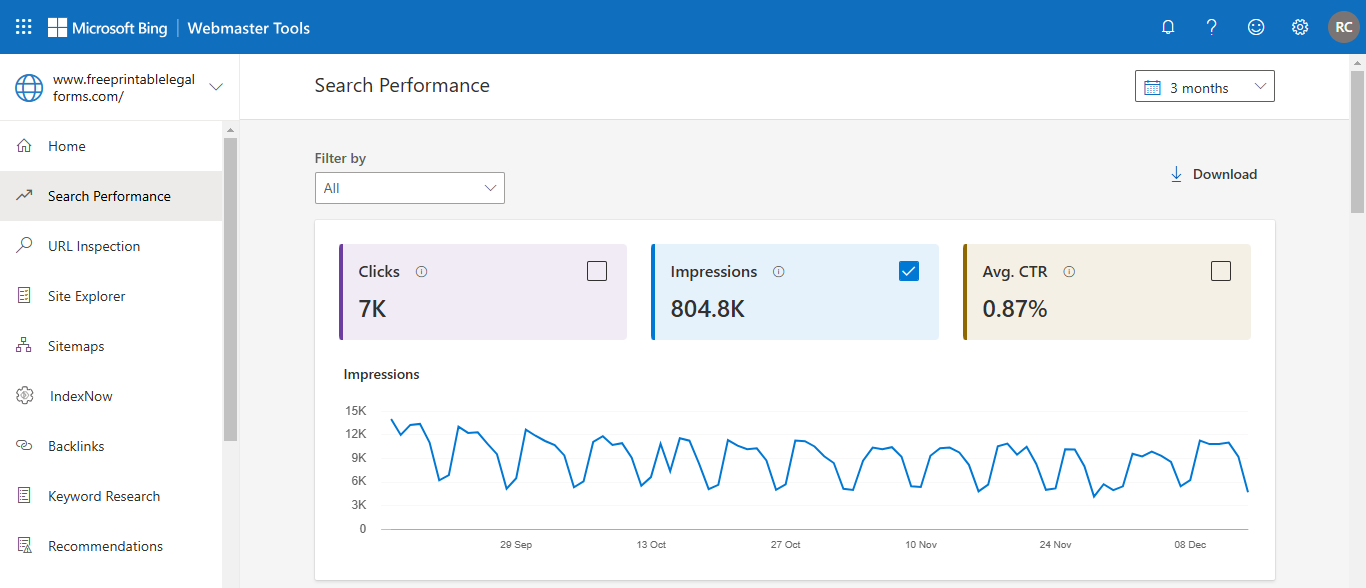Enable the Avg. CTR checkbox

[1221, 271]
